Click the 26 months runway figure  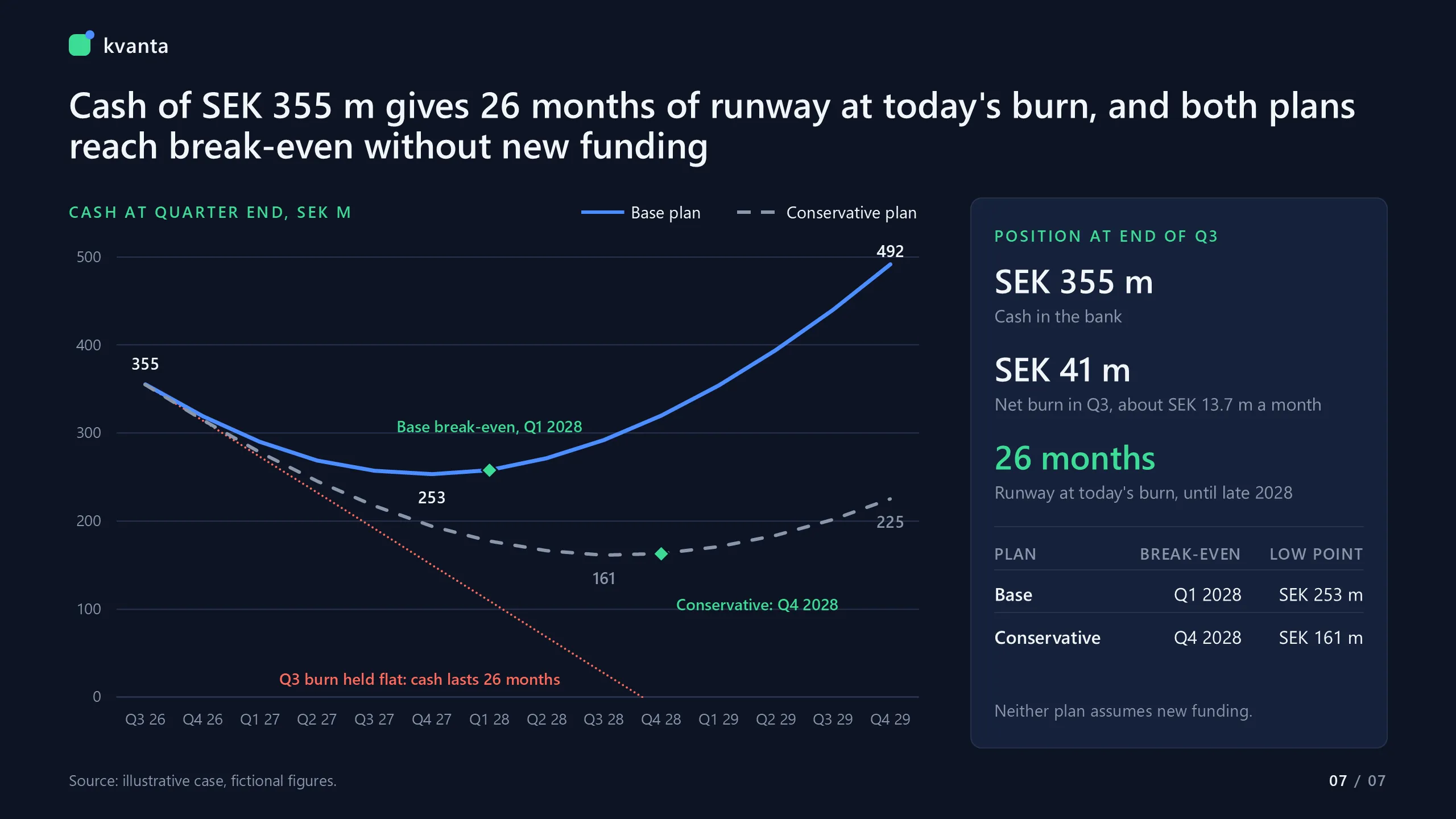[1075, 458]
